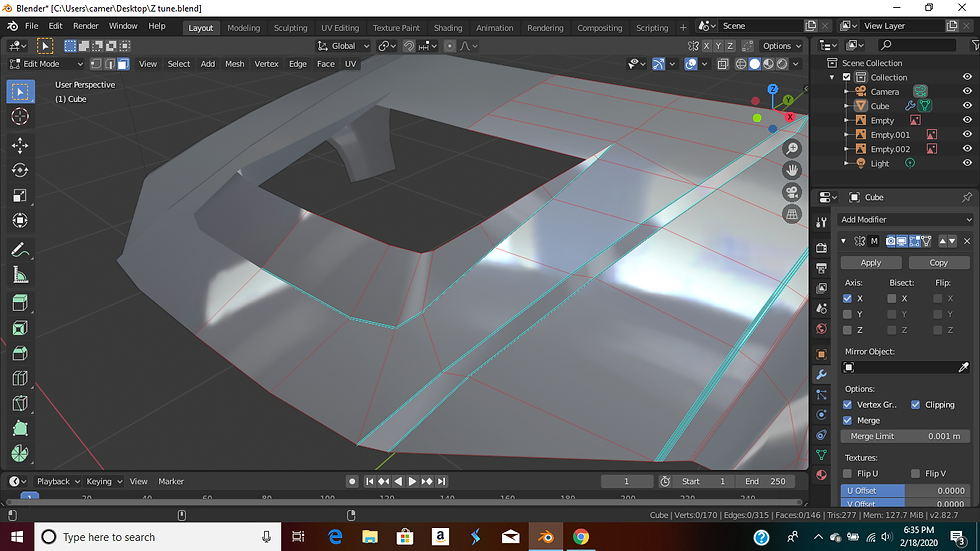Screen dimensions: 980x551
Task: Click the Merge Limit value field
Action: point(906,436)
